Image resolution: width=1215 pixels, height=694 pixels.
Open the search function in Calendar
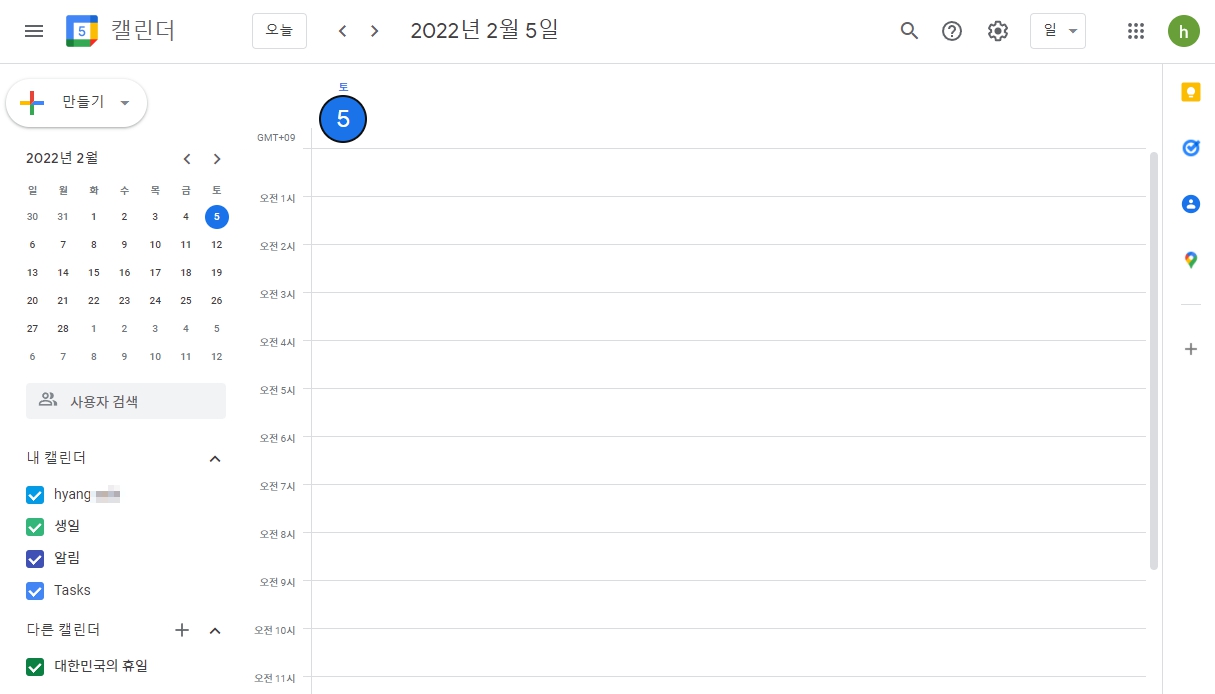click(908, 31)
